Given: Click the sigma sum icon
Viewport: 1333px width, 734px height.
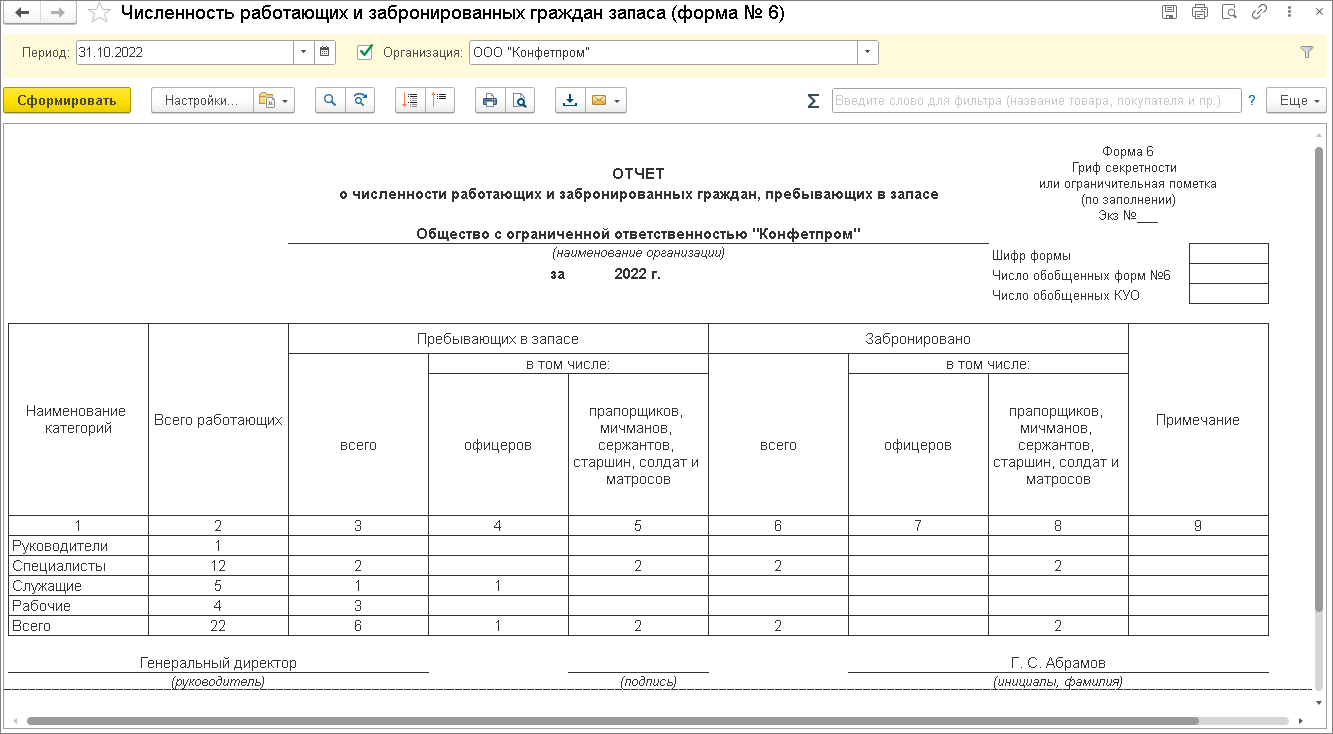Looking at the screenshot, I should pyautogui.click(x=813, y=101).
